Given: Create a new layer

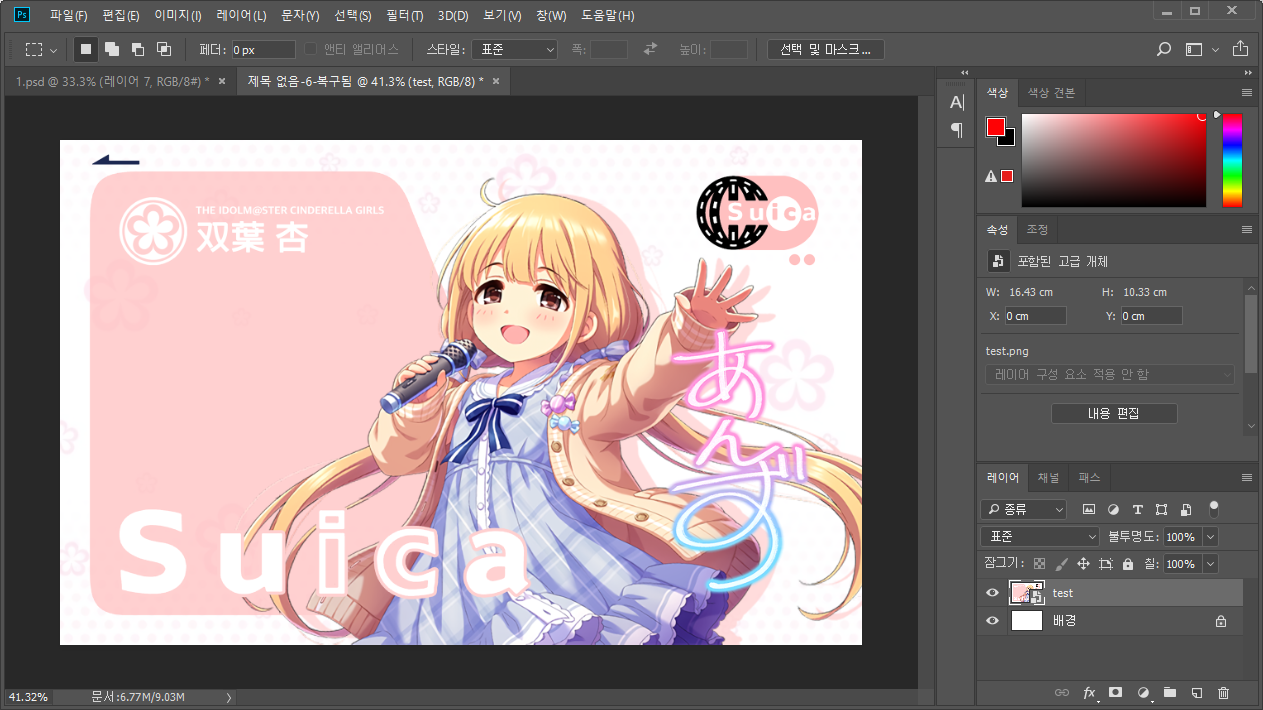Looking at the screenshot, I should [x=1196, y=692].
